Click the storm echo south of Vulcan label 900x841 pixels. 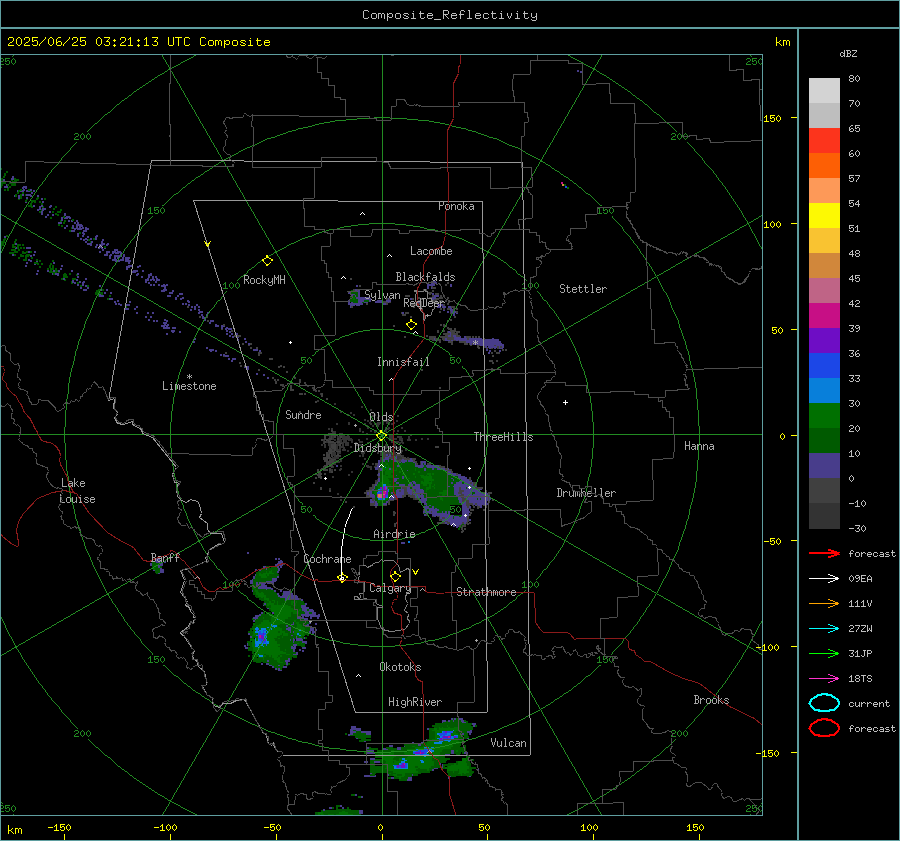pyautogui.click(x=423, y=751)
